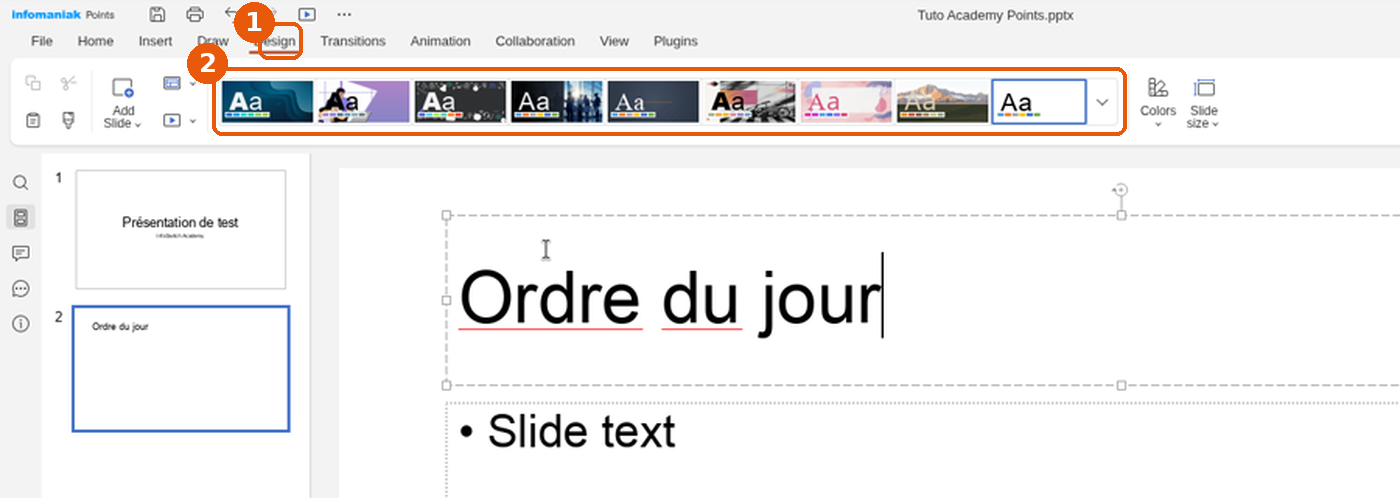The image size is (1400, 498).
Task: Open the three-dots more options menu
Action: point(344,14)
